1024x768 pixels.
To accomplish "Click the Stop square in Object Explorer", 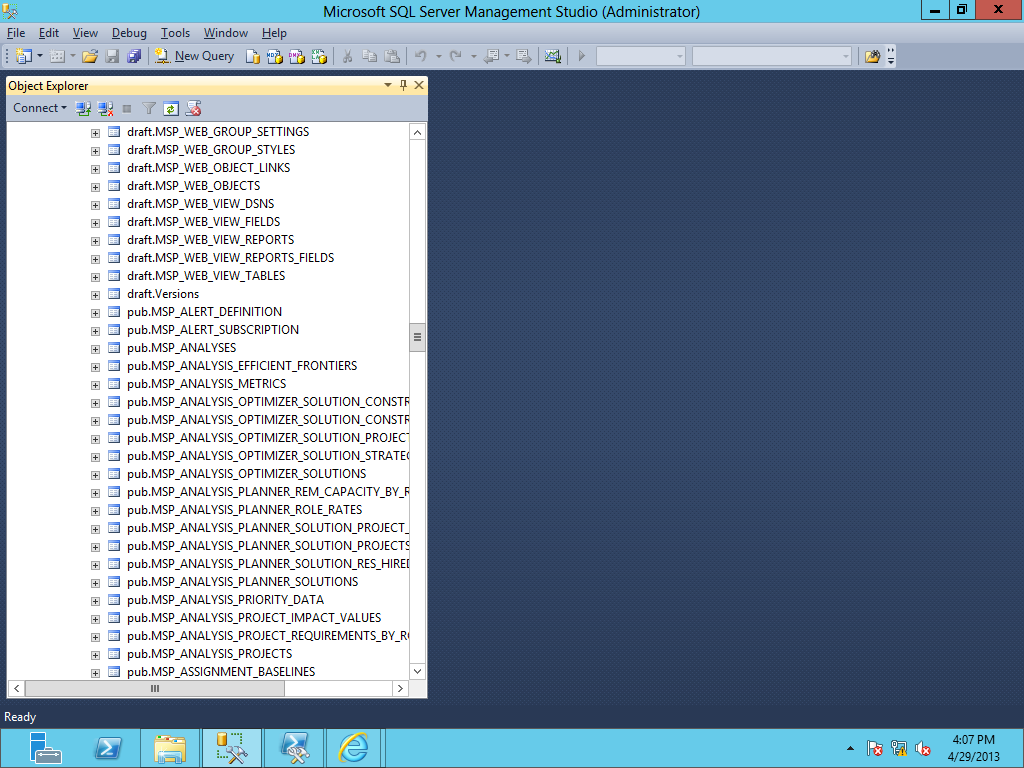I will pyautogui.click(x=127, y=108).
